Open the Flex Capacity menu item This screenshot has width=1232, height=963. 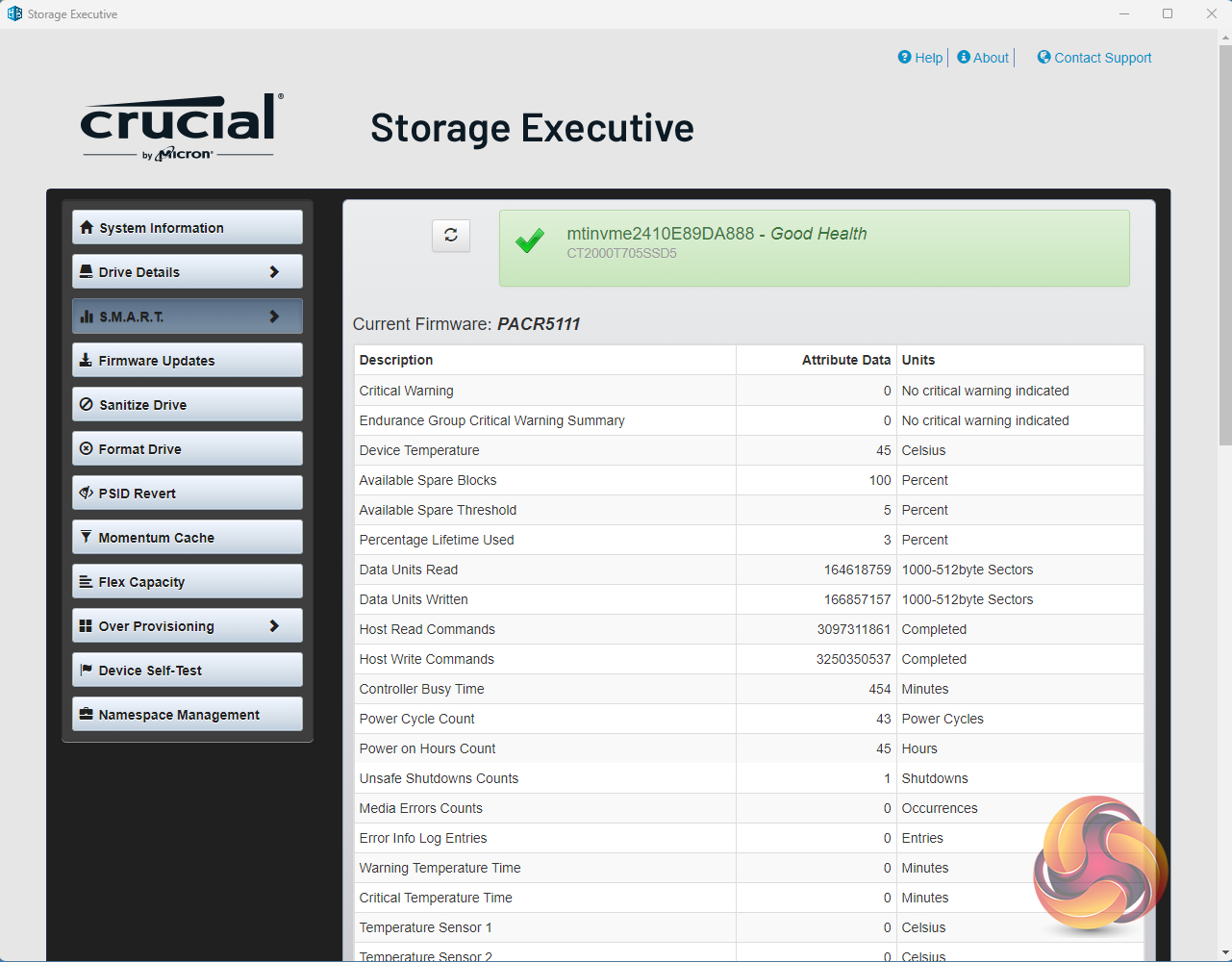click(141, 582)
